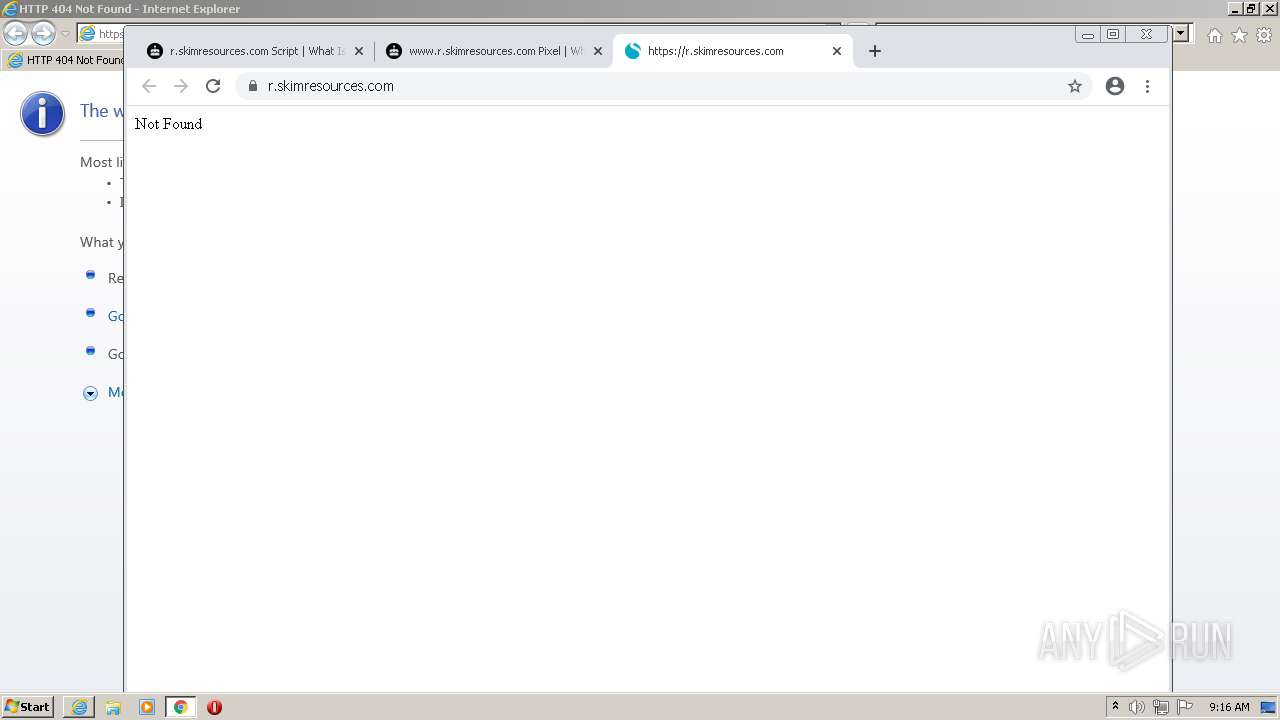Open the IE address bar dropdown arrow
This screenshot has height=720, width=1280.
pos(1181,33)
